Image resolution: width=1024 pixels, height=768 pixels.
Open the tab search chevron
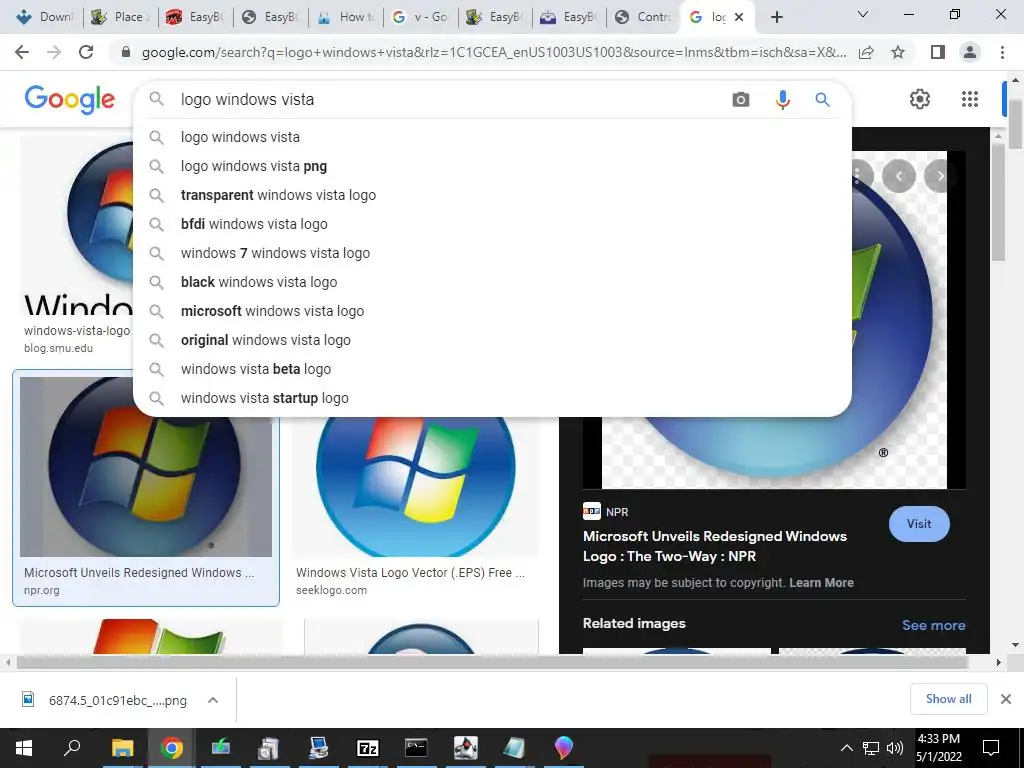pos(863,14)
